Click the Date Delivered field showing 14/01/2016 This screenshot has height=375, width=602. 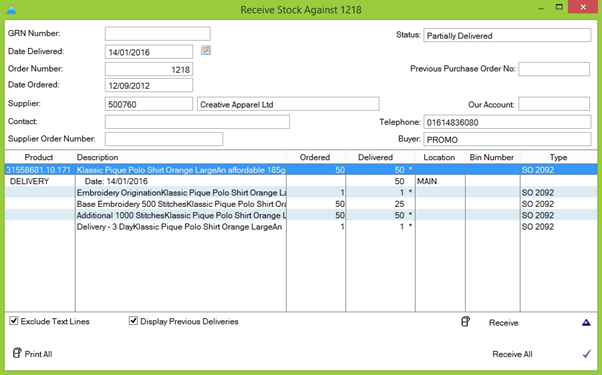point(149,52)
